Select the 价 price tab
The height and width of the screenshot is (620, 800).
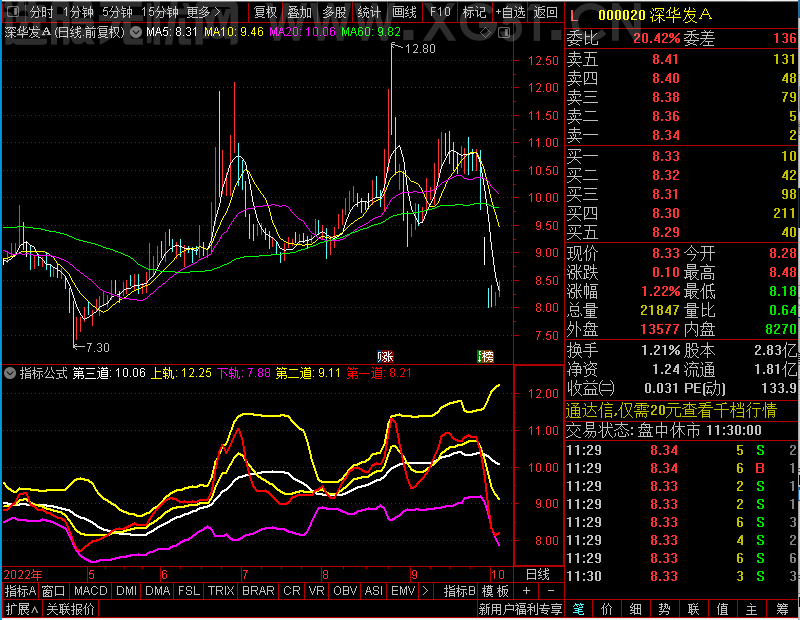(607, 609)
